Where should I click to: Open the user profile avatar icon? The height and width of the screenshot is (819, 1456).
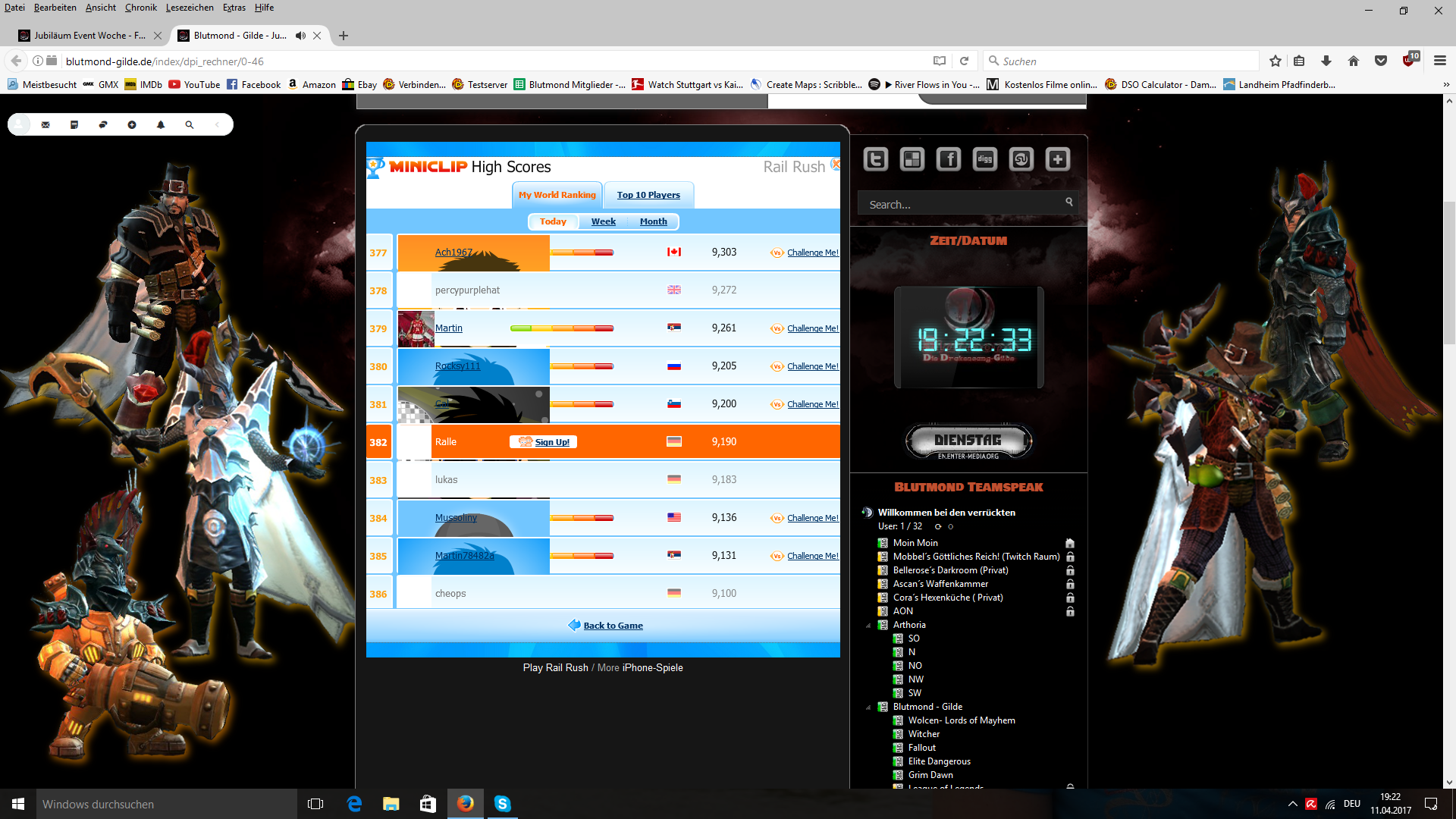(19, 124)
